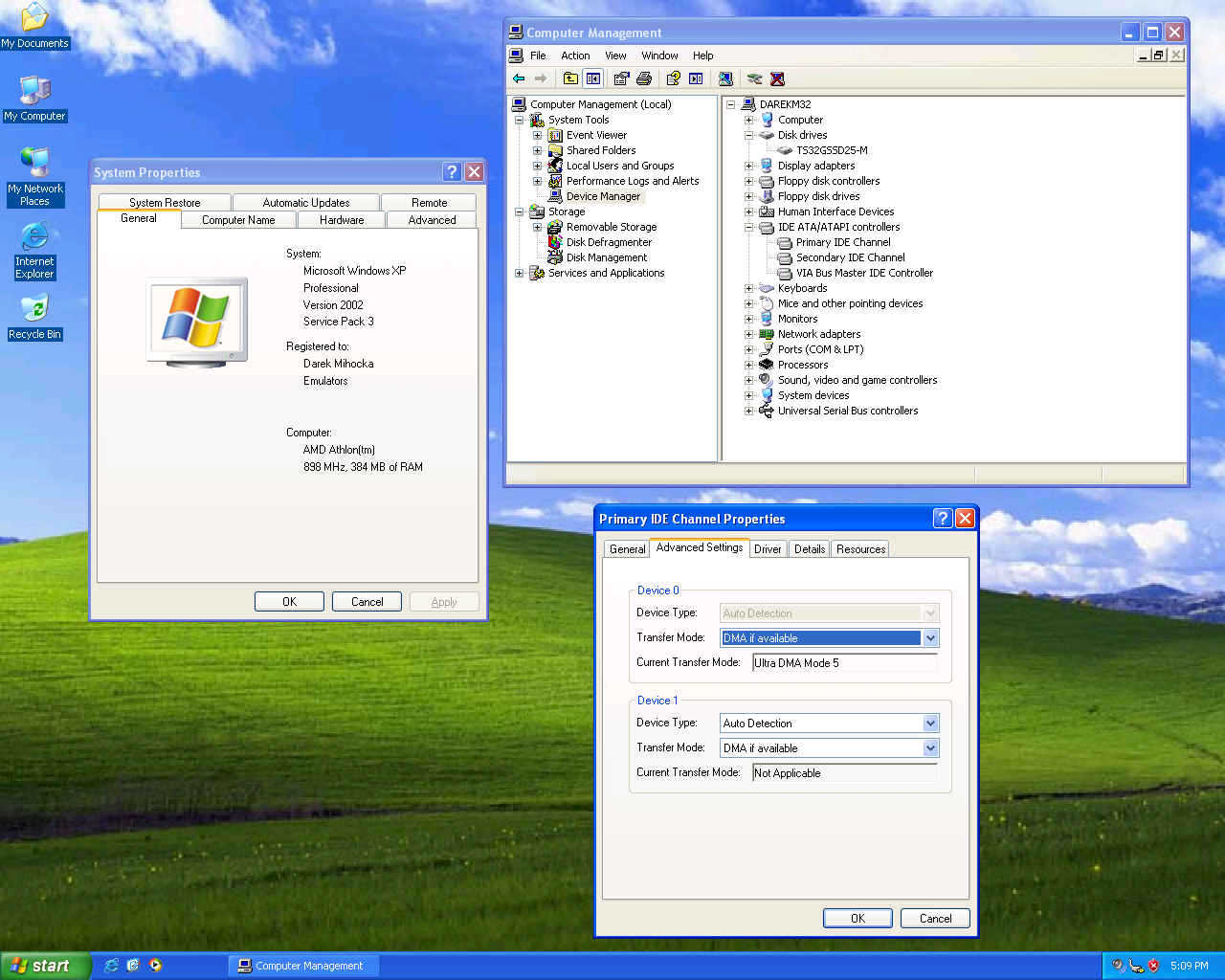1225x980 pixels.
Task: Click the Disable device toolbar icon
Action: pos(755,78)
